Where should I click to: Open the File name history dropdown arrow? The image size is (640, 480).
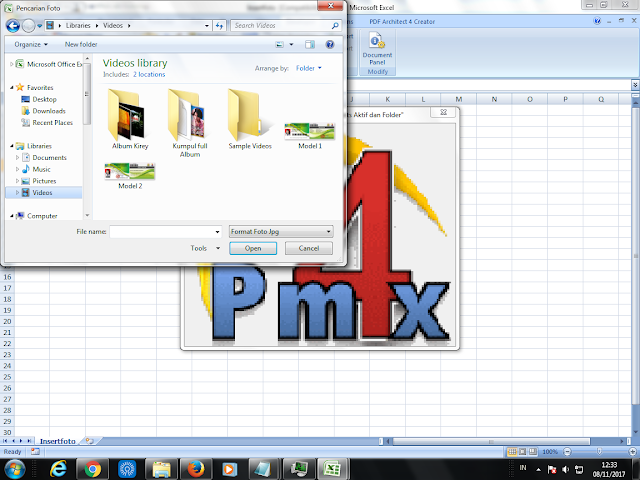(x=217, y=232)
